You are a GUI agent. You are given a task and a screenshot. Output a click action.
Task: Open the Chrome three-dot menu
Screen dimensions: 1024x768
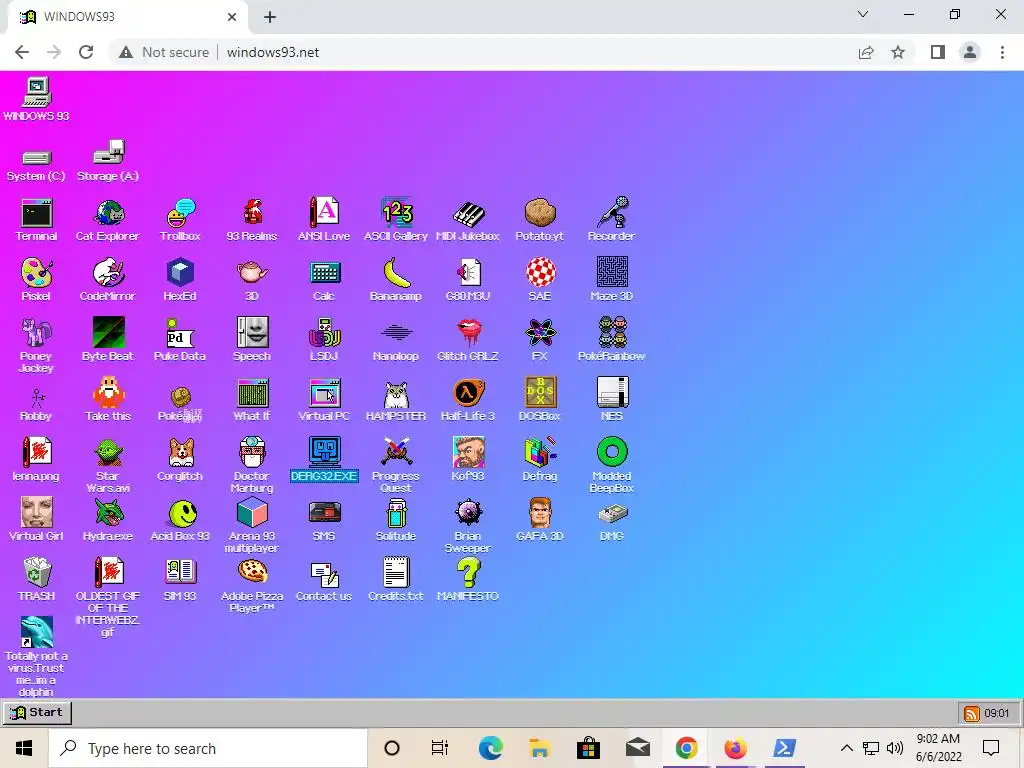click(x=1002, y=52)
